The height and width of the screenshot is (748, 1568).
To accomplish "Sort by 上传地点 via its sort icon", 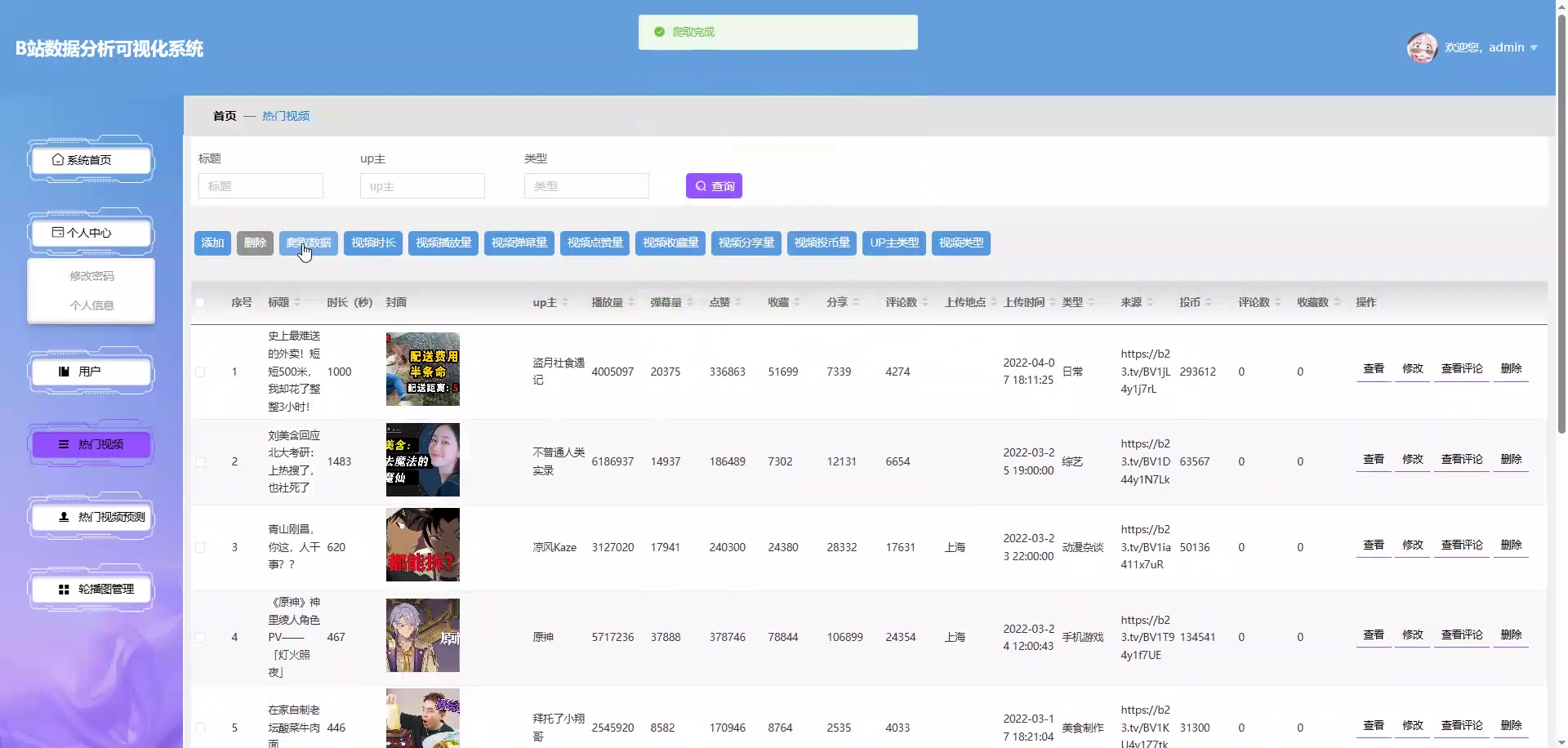I will tap(994, 302).
